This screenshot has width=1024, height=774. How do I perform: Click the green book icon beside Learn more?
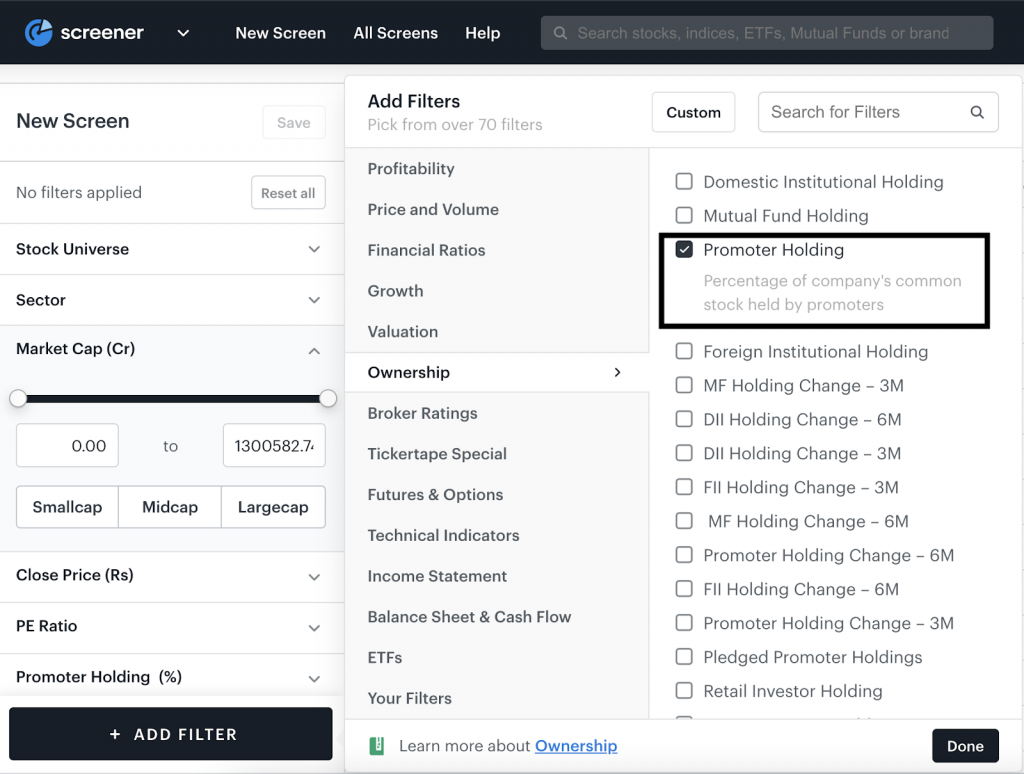(377, 746)
